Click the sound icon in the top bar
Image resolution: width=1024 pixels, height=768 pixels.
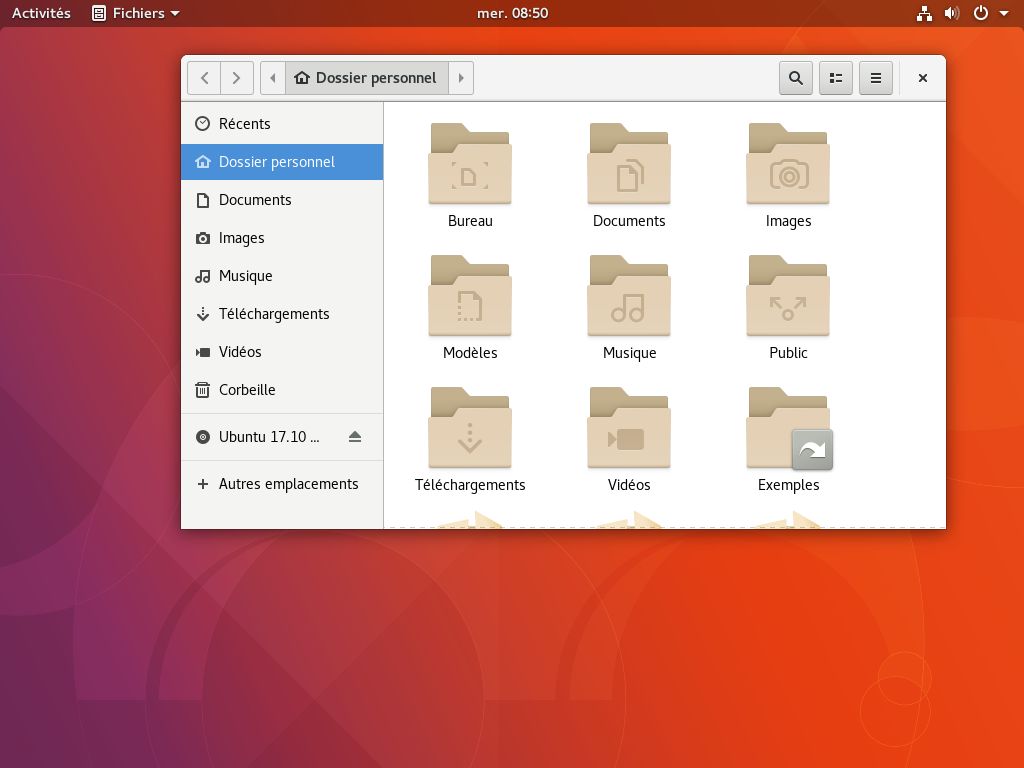click(x=950, y=13)
